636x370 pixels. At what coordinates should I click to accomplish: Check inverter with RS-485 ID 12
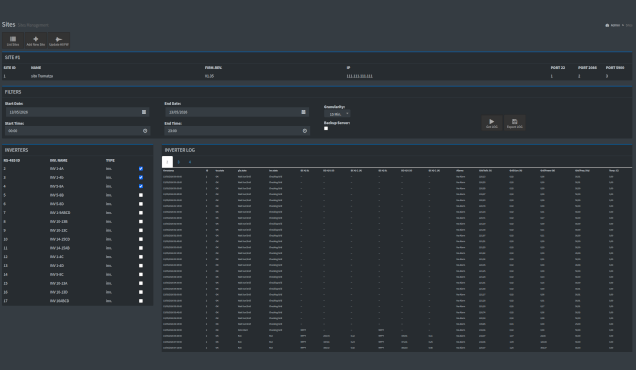click(x=141, y=257)
